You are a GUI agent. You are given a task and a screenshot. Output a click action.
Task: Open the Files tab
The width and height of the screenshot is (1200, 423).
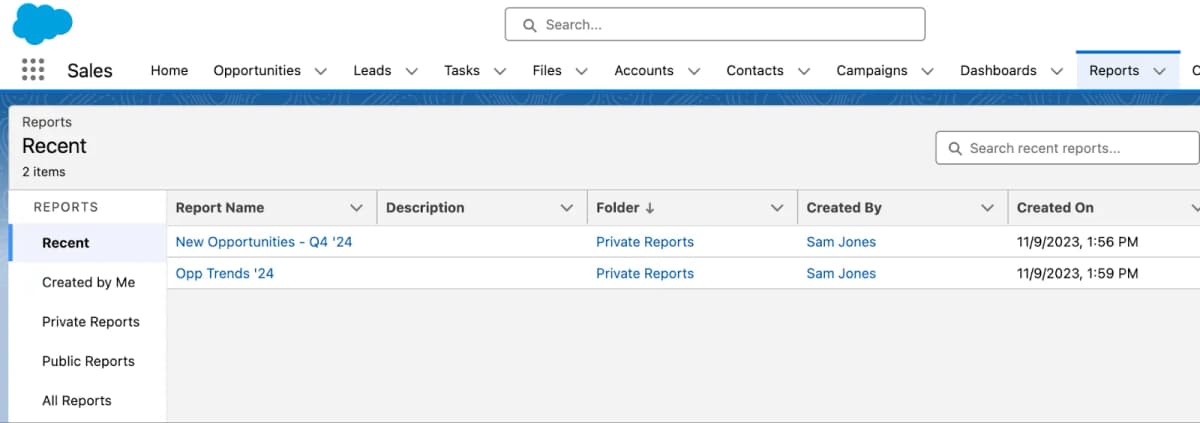click(547, 70)
